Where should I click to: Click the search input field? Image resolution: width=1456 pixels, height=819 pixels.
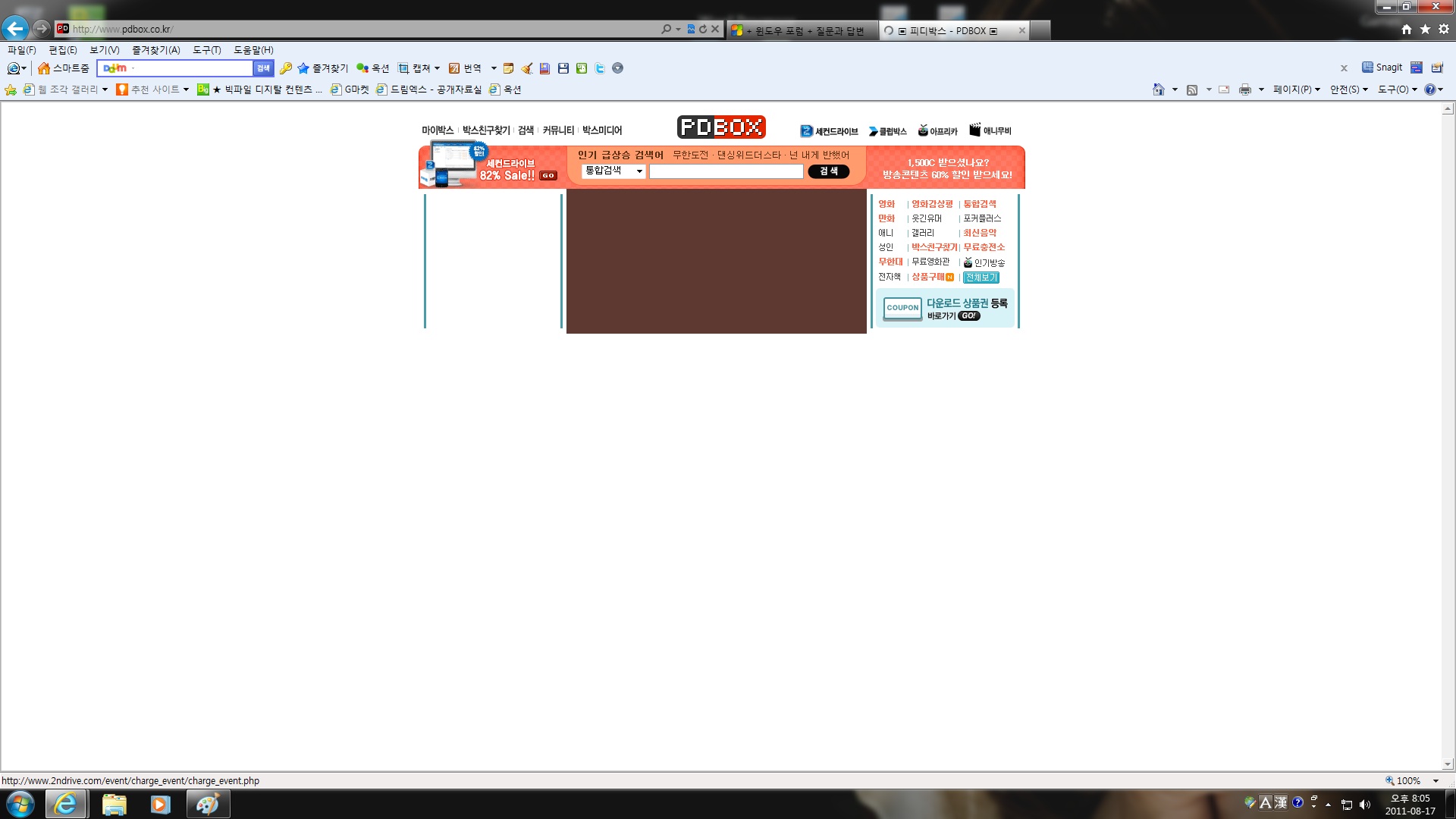click(727, 171)
